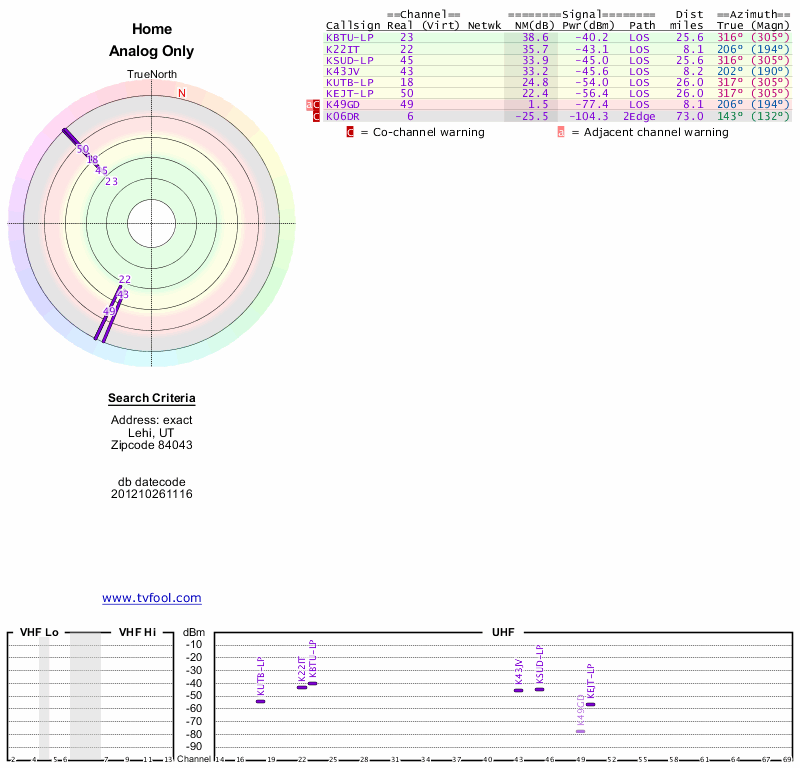Click the Pwr(dBm) column header
The width and height of the screenshot is (800, 768).
[588, 26]
